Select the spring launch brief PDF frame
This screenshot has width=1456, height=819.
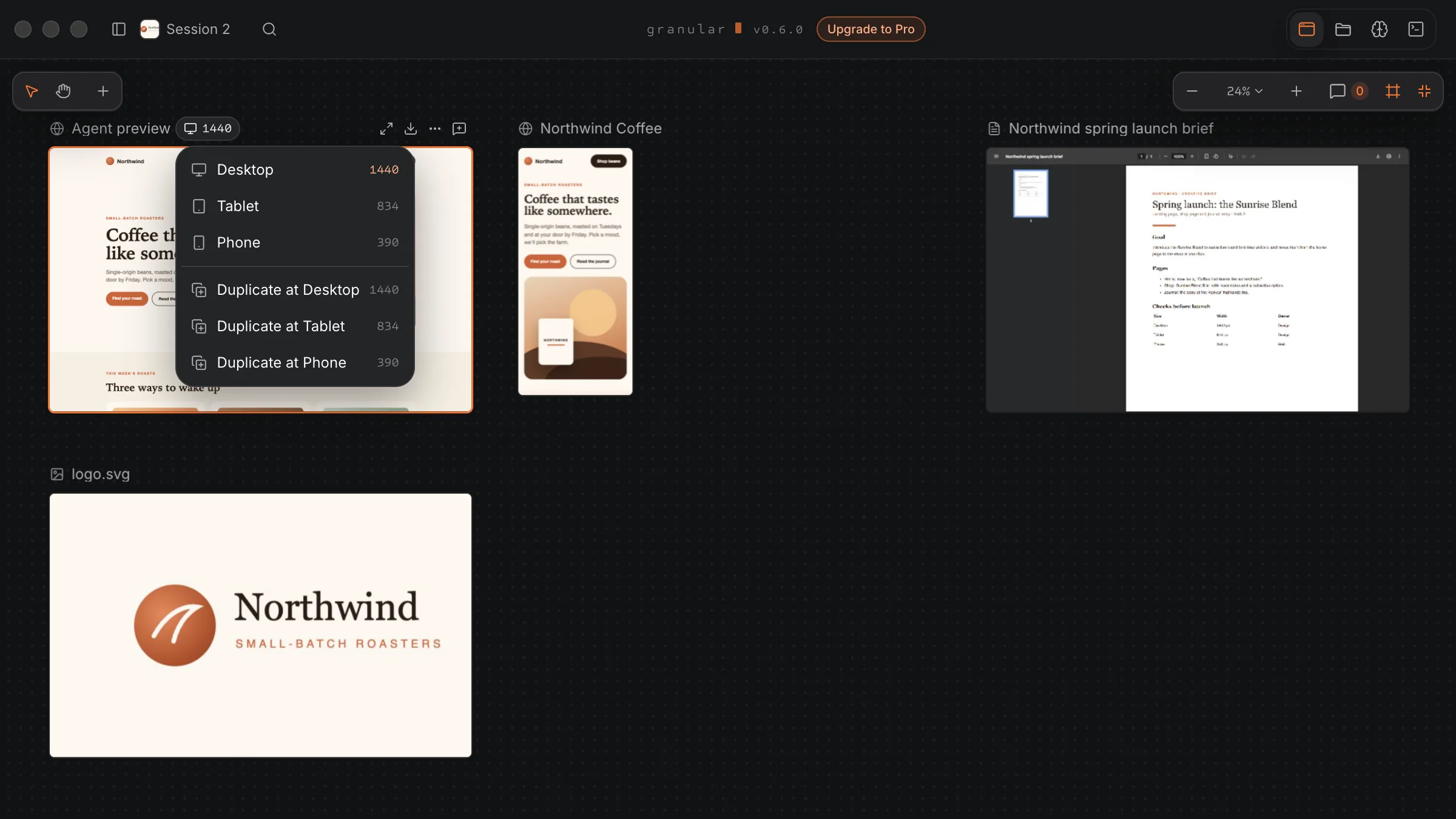point(1198,280)
